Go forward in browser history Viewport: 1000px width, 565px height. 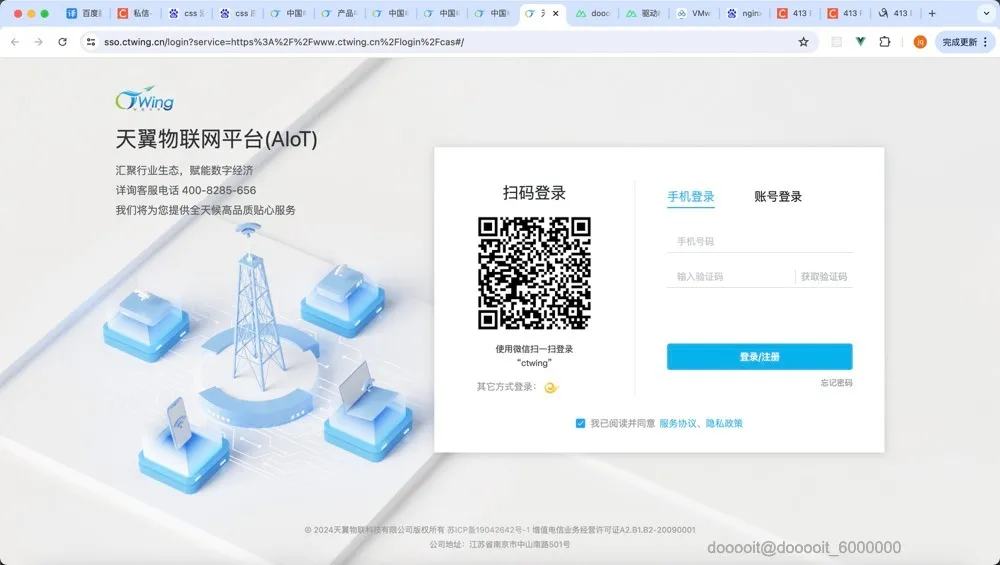pyautogui.click(x=39, y=42)
